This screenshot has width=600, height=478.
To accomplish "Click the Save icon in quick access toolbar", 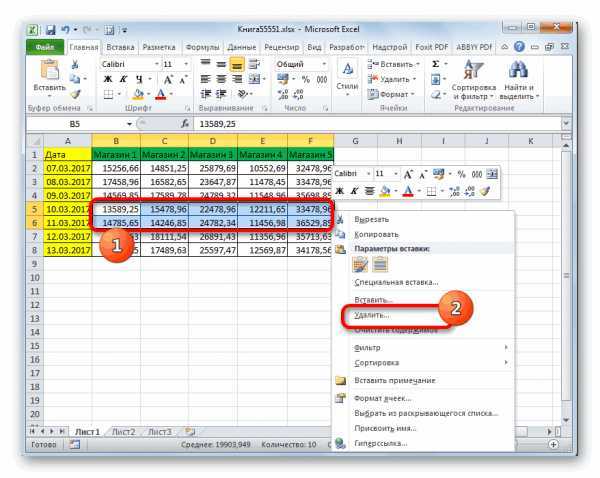I will point(51,29).
